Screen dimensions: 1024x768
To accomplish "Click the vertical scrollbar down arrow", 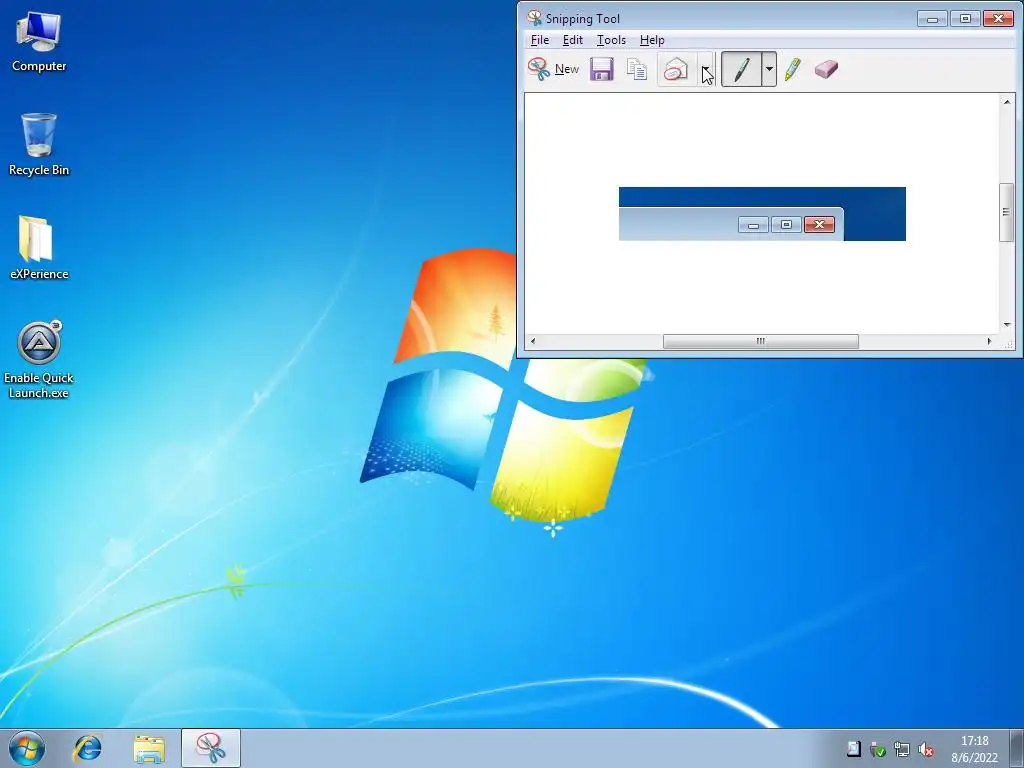I will pyautogui.click(x=1006, y=325).
